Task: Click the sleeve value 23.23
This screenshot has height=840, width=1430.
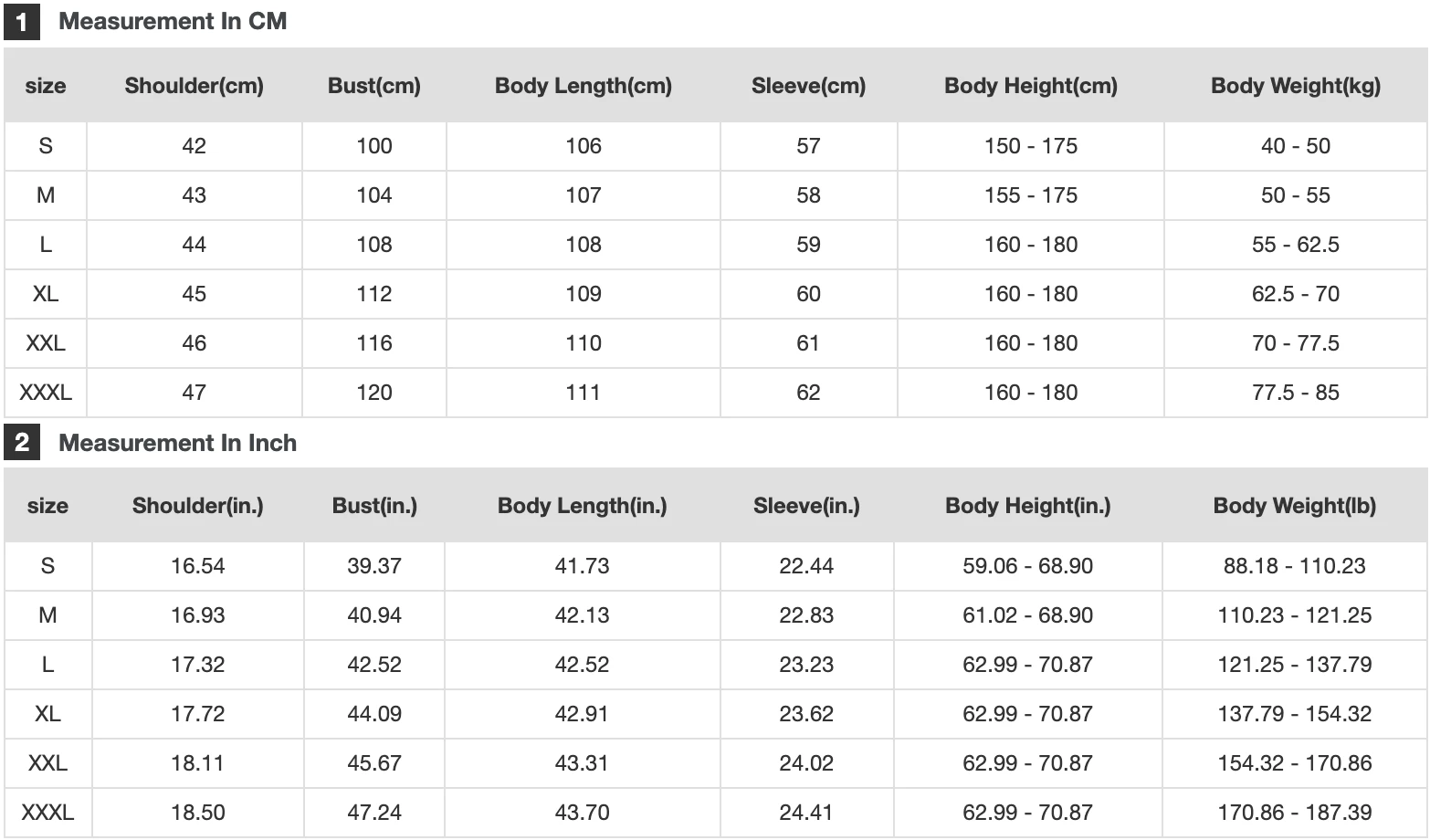Action: (x=807, y=665)
